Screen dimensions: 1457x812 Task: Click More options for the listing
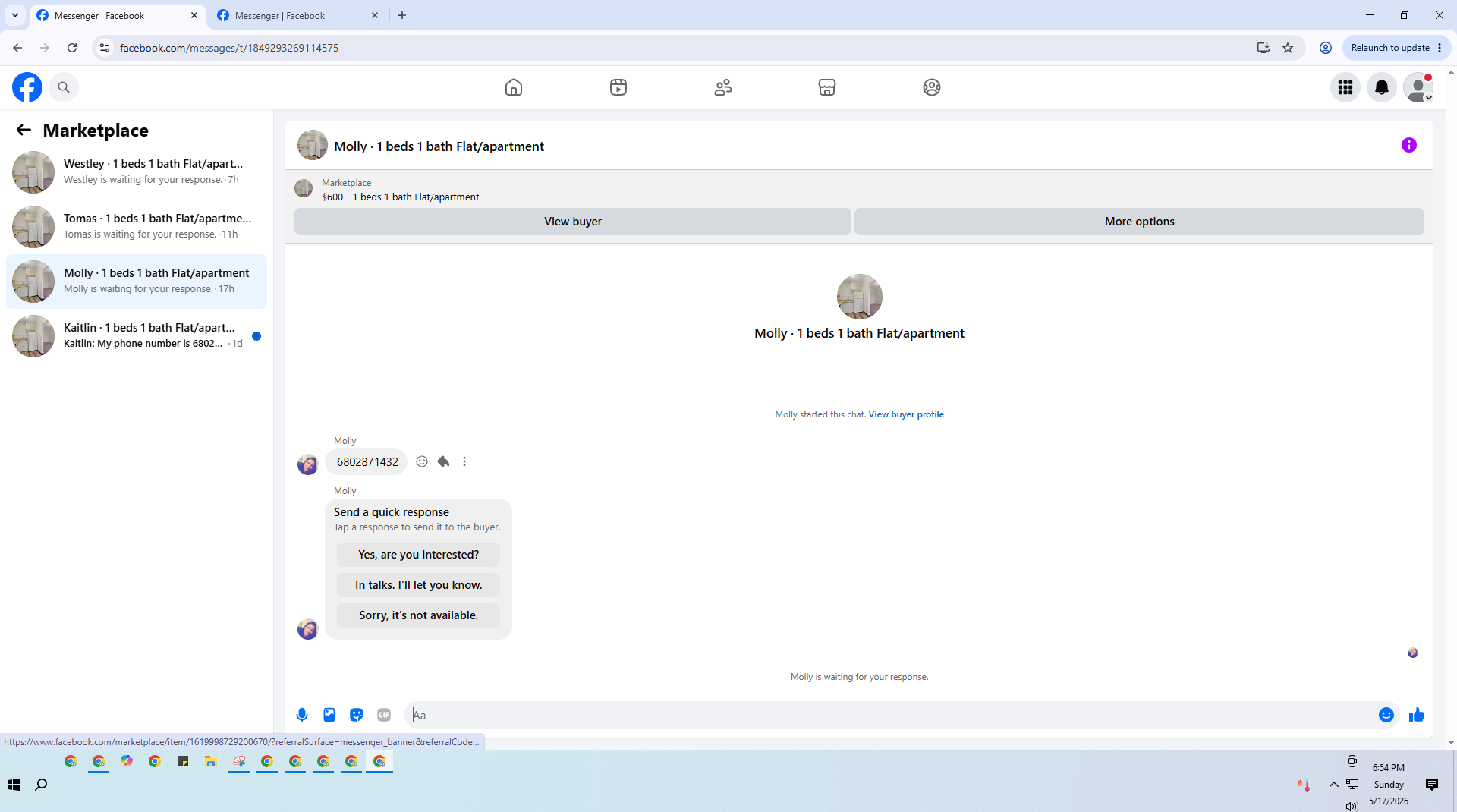(x=1139, y=222)
